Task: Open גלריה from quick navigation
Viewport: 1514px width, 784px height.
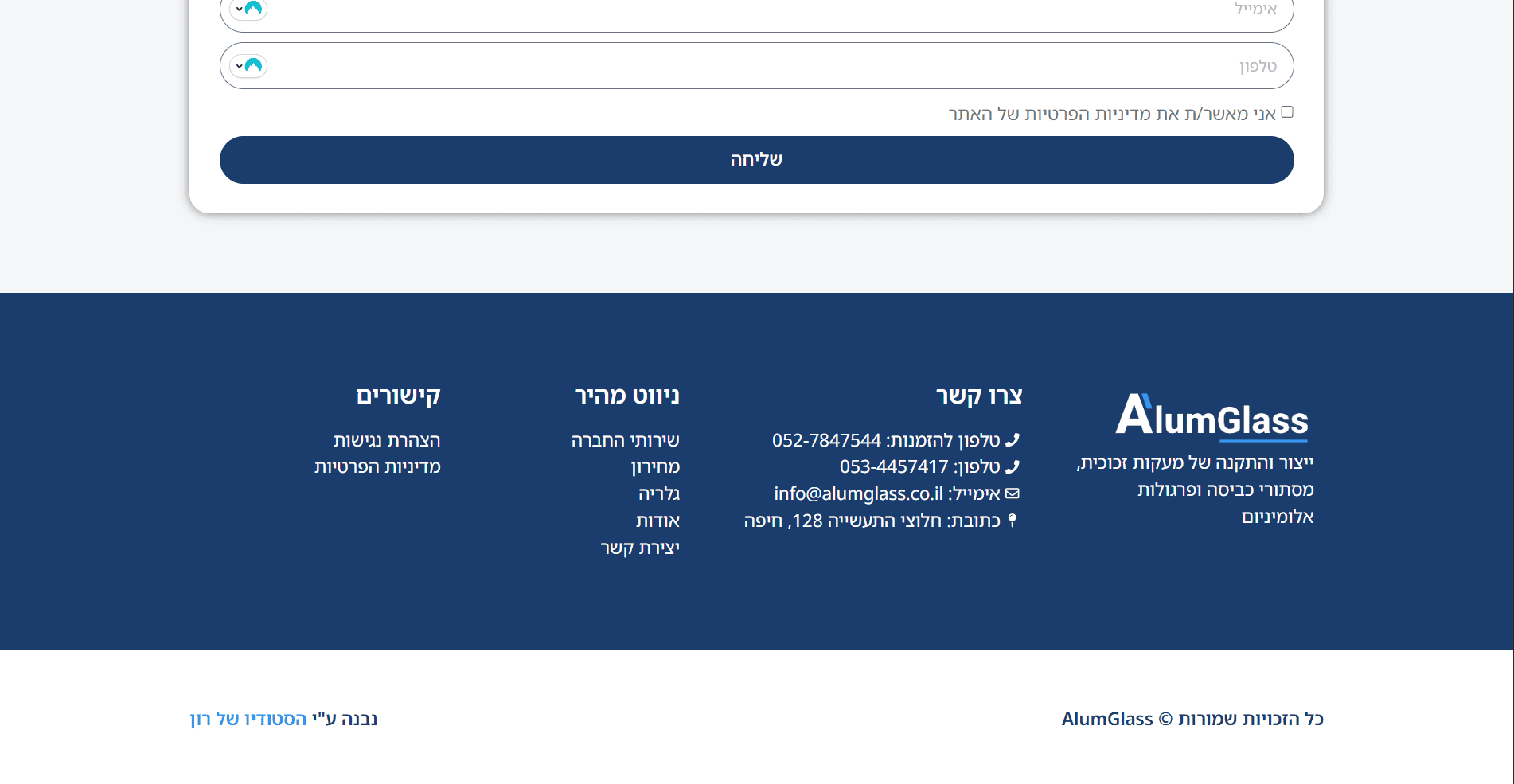Action: tap(658, 493)
